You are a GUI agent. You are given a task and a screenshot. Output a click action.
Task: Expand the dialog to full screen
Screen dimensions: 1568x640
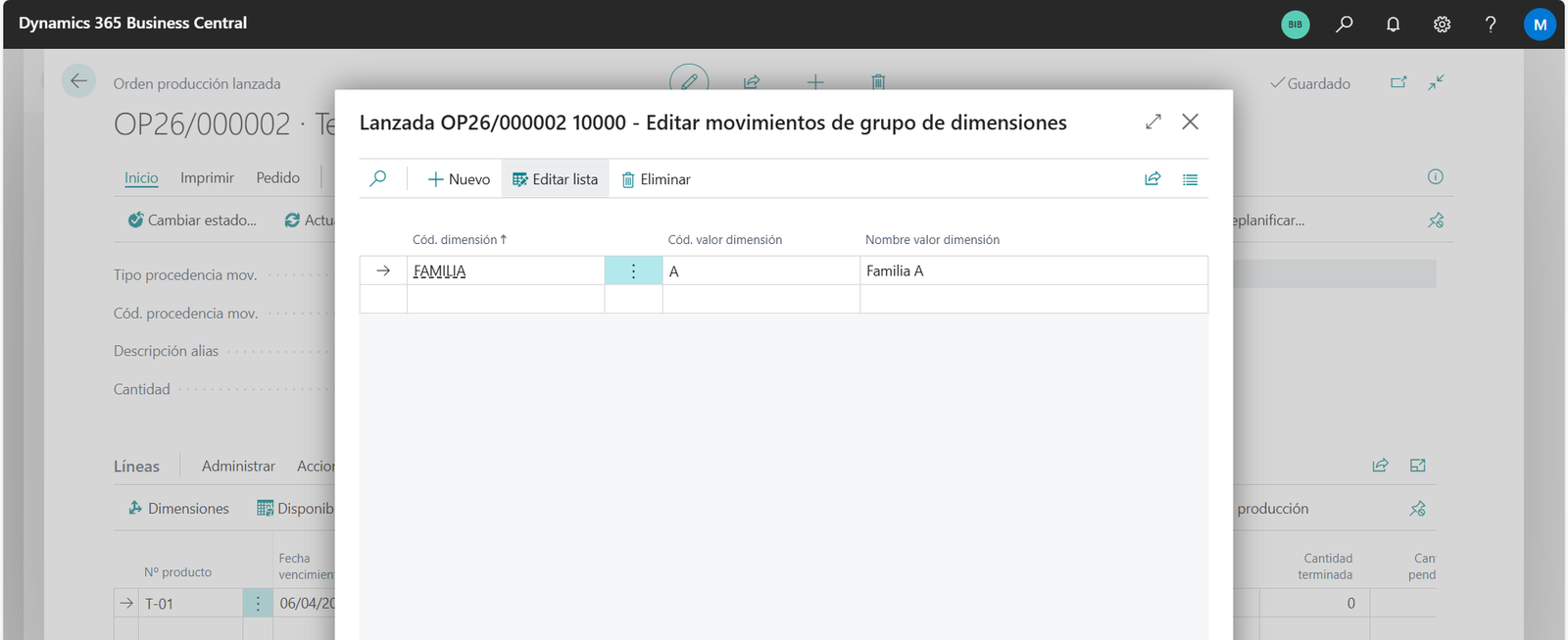point(1153,122)
